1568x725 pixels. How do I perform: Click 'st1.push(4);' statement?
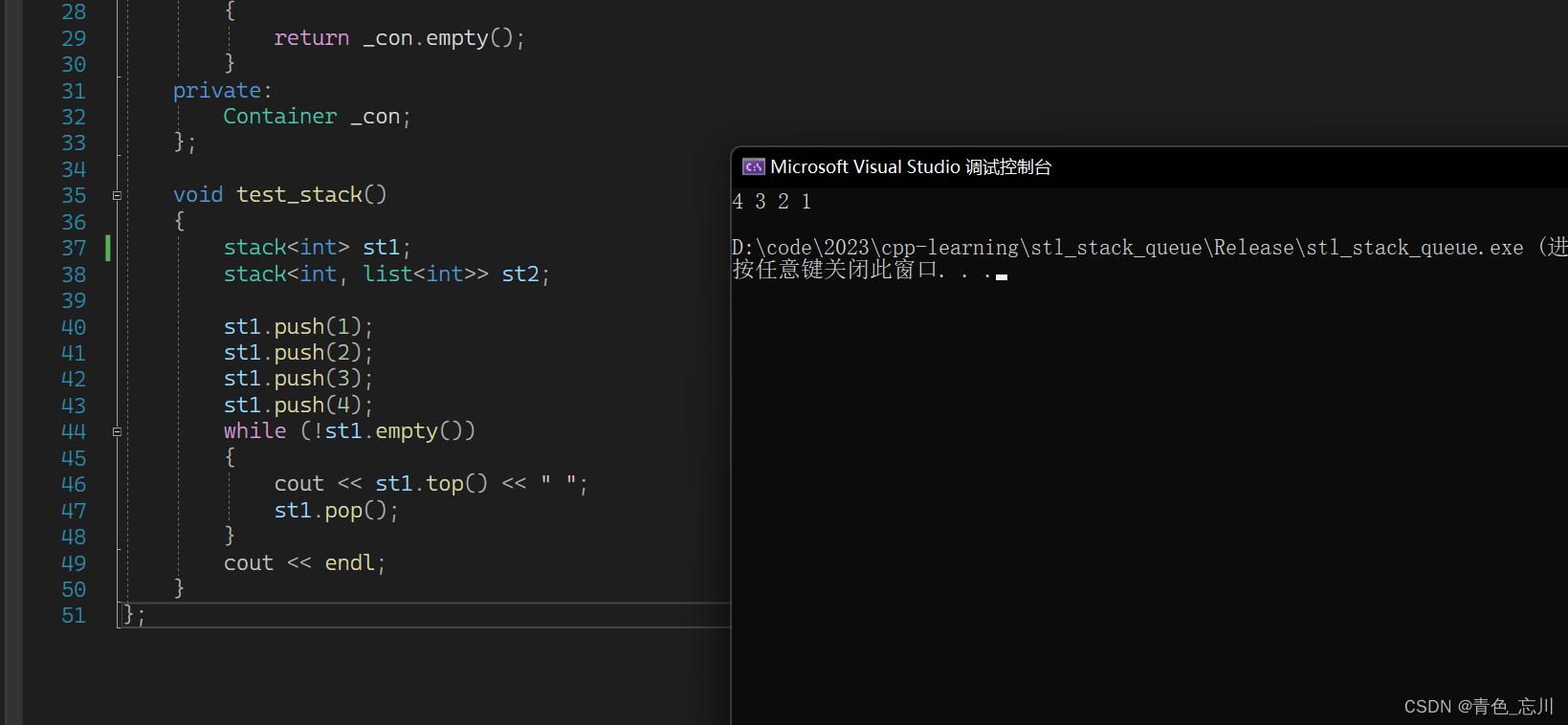tap(298, 406)
